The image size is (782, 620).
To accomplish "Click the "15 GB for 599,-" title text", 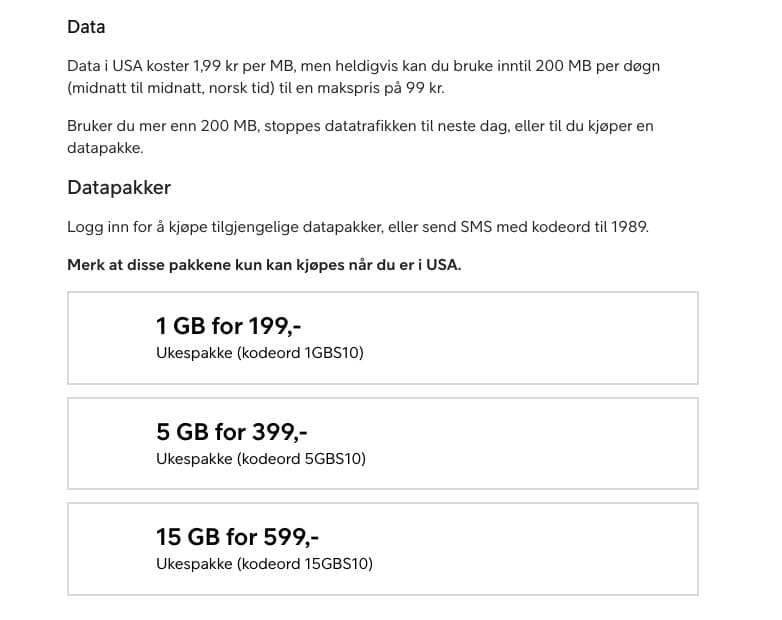I will point(237,537).
